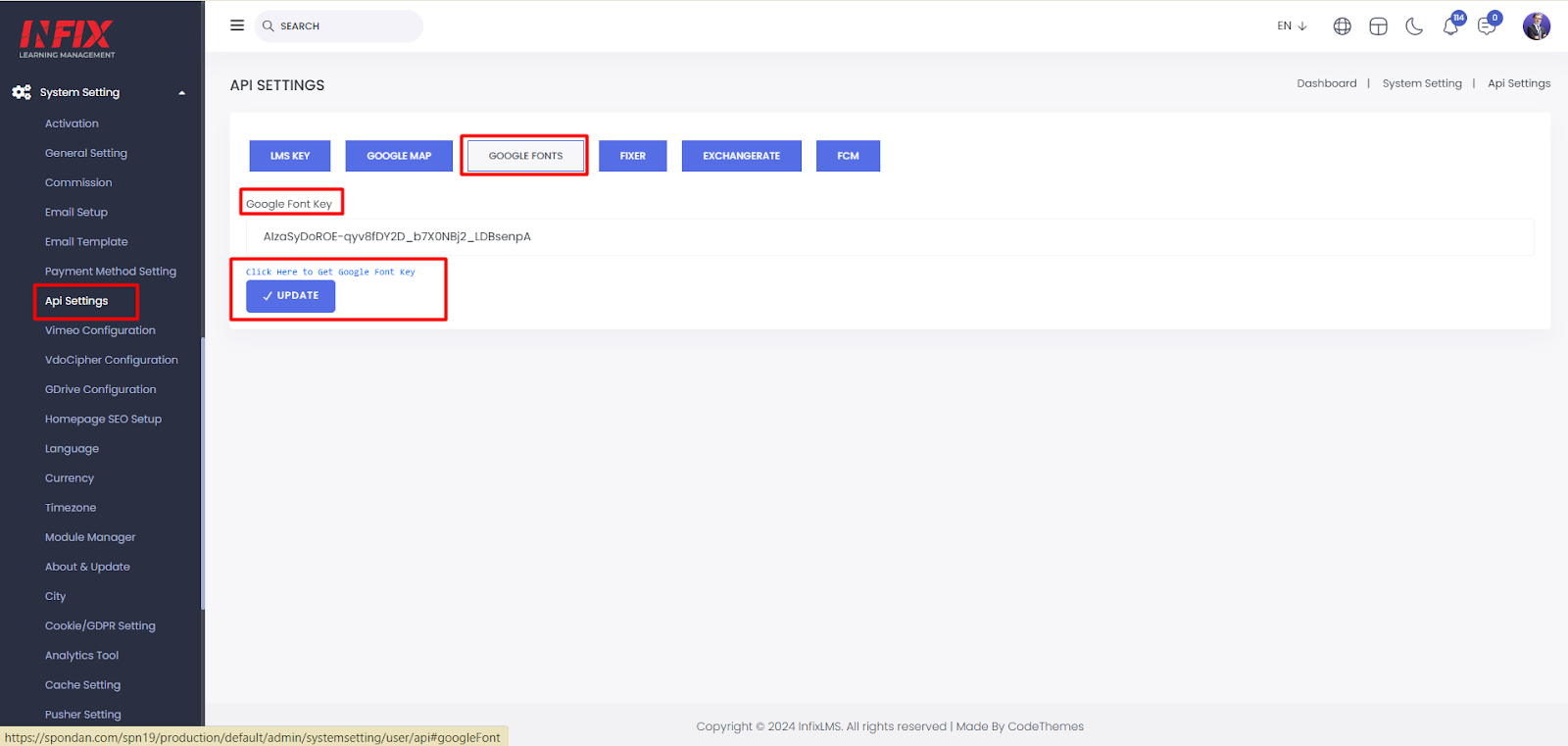1568x746 pixels.
Task: Open the chat messages icon
Action: [1487, 26]
